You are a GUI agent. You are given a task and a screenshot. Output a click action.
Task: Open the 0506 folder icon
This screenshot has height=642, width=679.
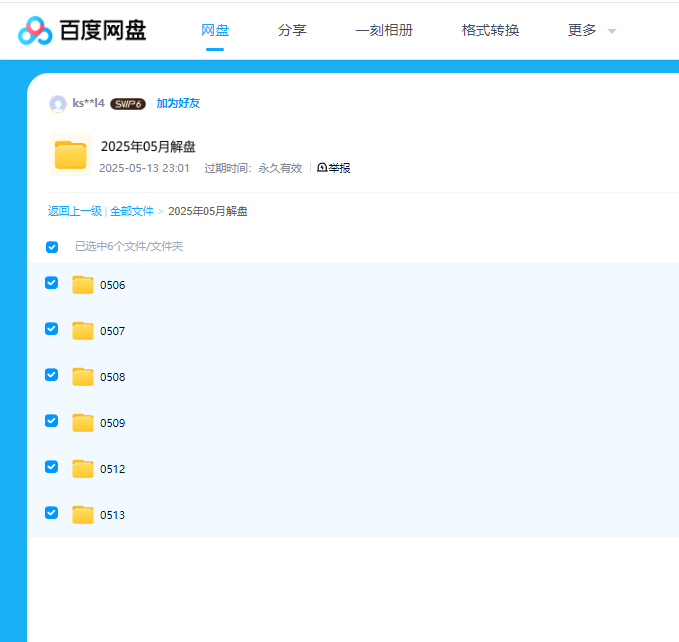(x=83, y=285)
